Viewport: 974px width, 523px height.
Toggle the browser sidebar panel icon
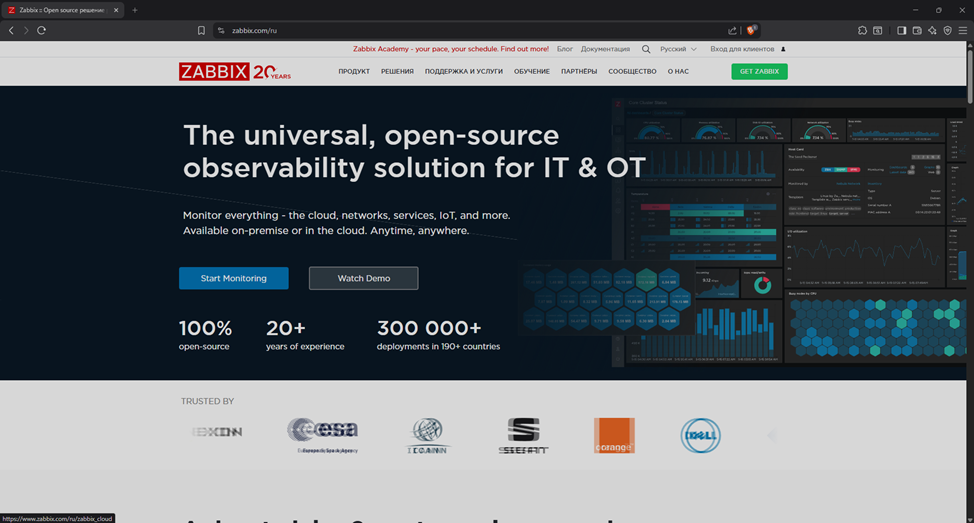pyautogui.click(x=901, y=30)
